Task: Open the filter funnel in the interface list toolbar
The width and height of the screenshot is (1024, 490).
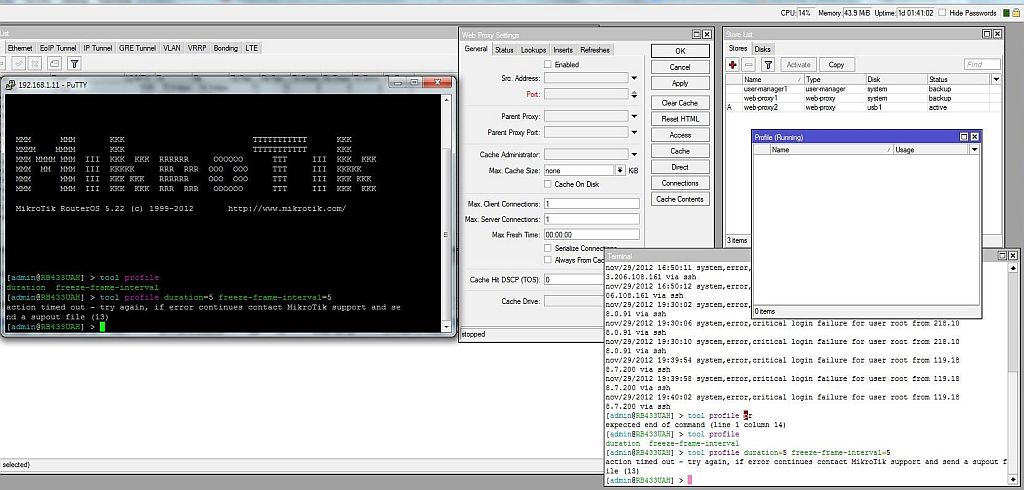Action: click(73, 63)
